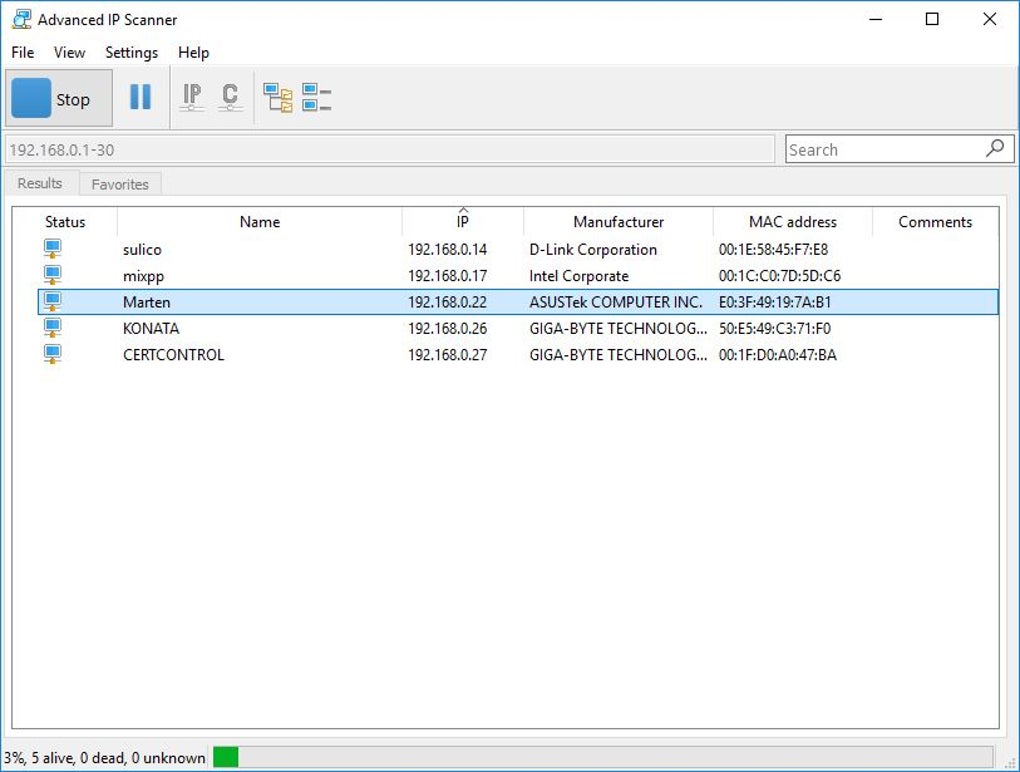Click MAC address E0:3F:49:19:7A:B1
Screen dimensions: 1020x772
pyautogui.click(x=775, y=302)
